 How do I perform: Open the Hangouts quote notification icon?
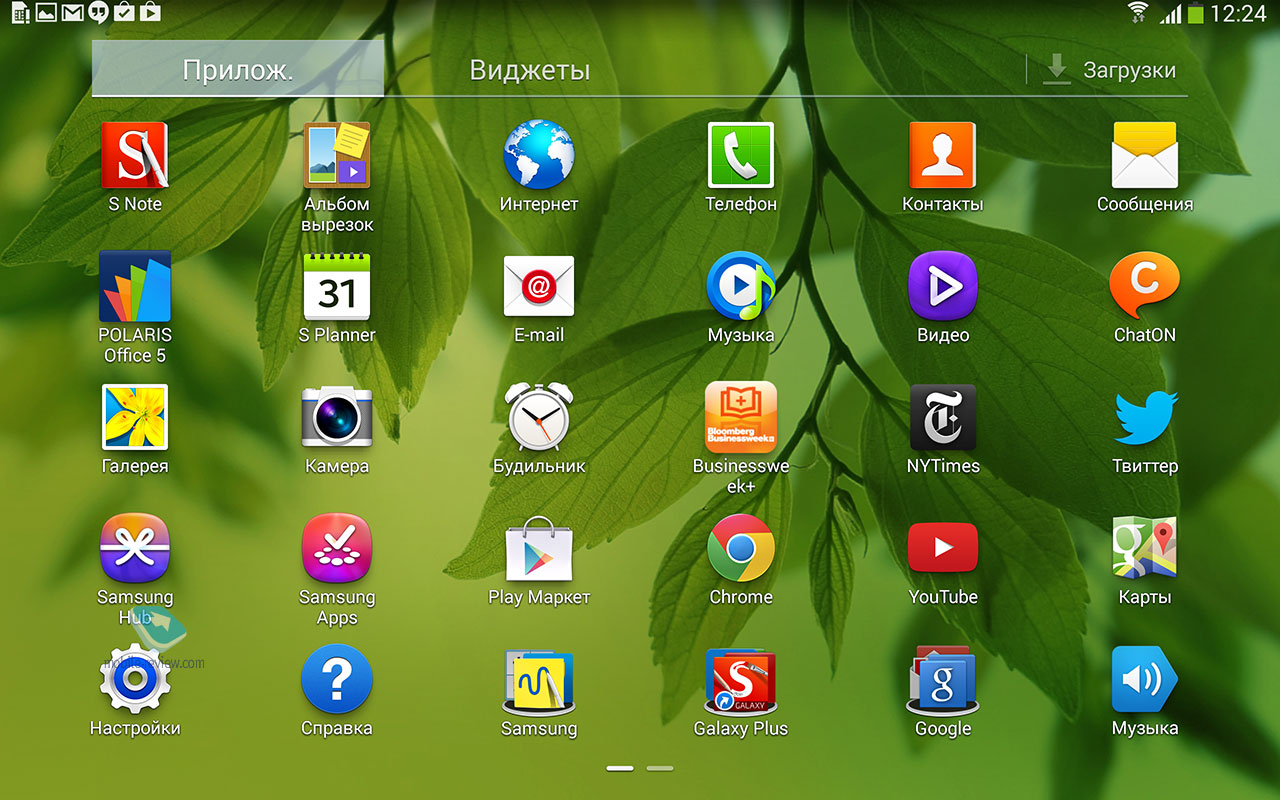coord(98,13)
